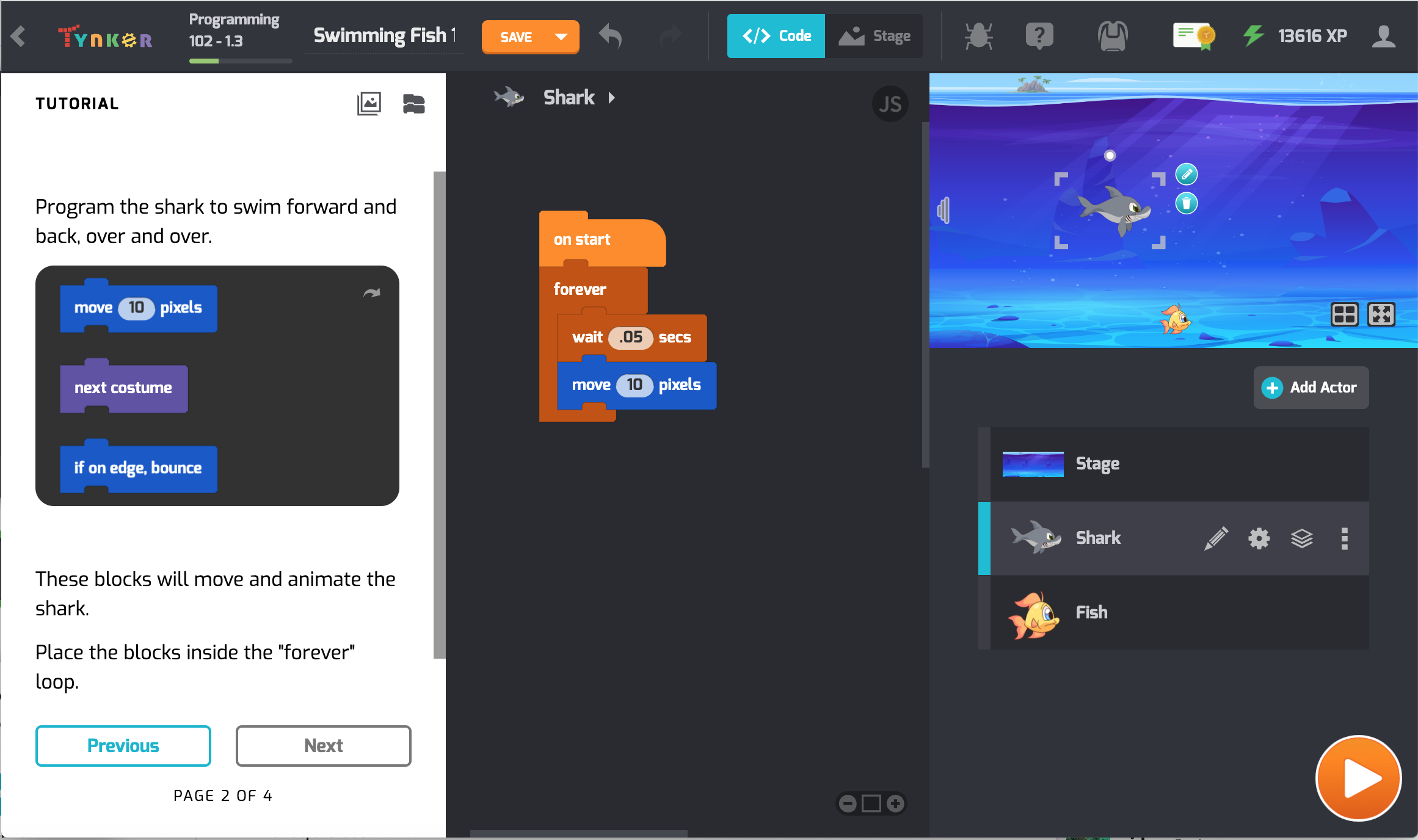The image size is (1418, 840).
Task: Click the pencil icon in Shark actor row
Action: point(1216,538)
